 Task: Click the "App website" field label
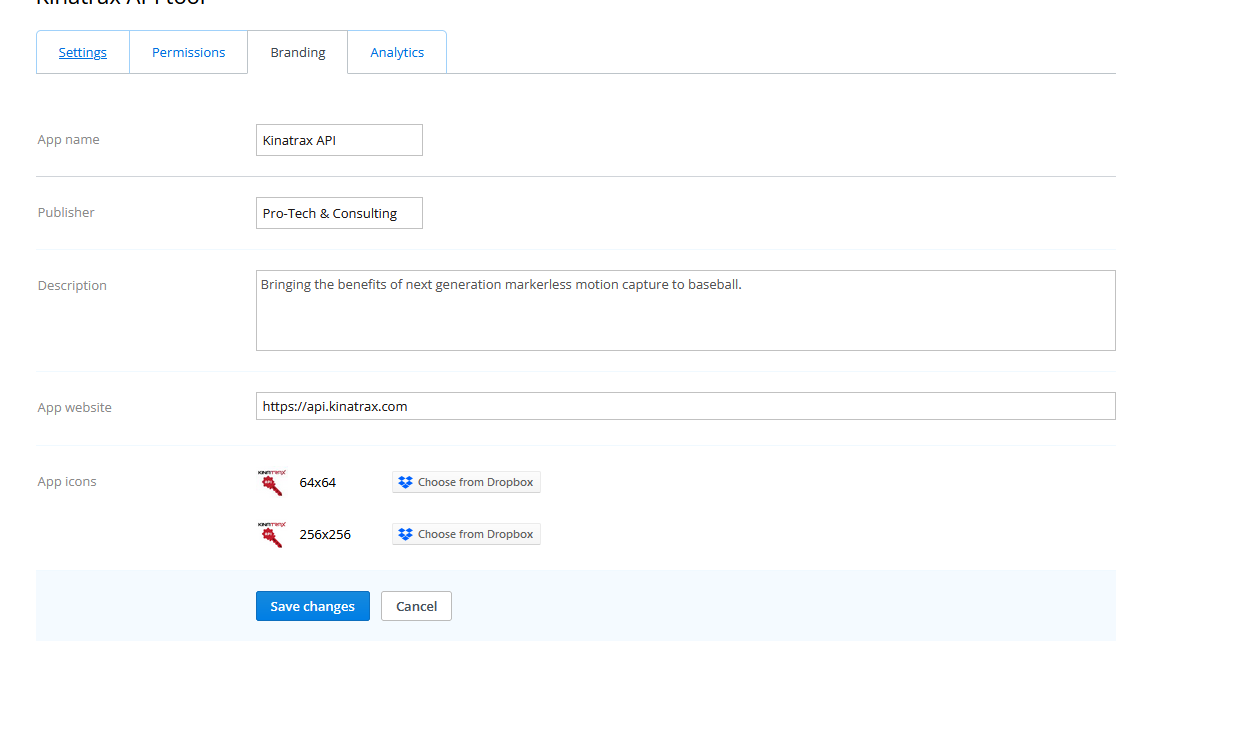75,408
